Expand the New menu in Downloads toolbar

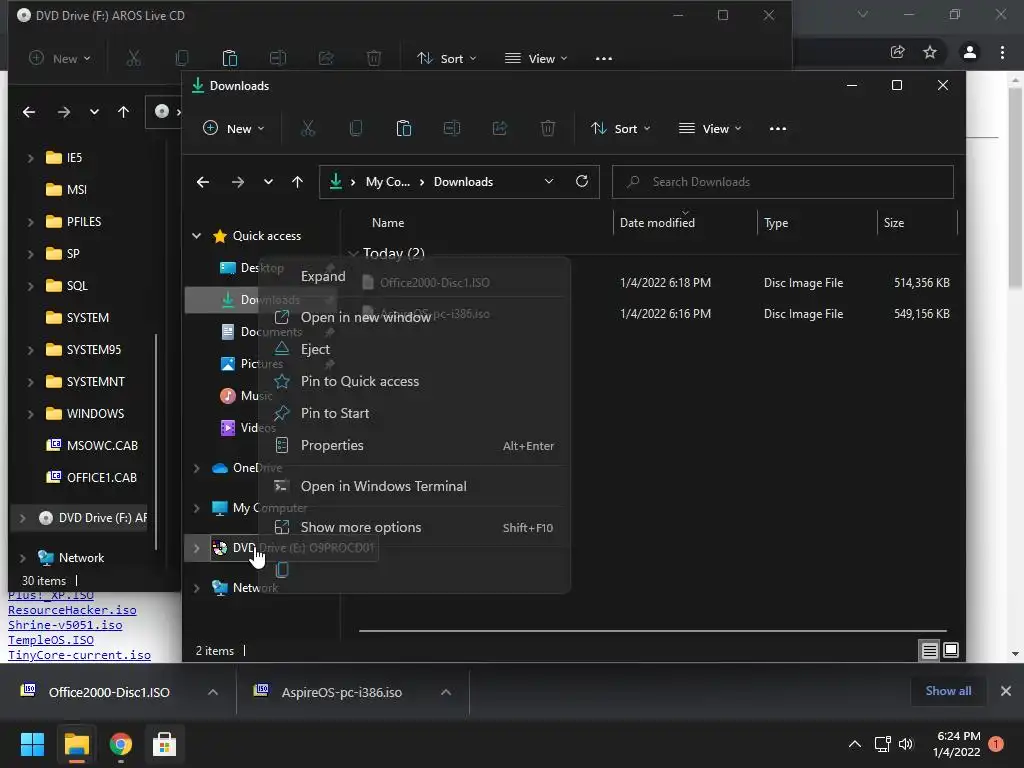(233, 128)
